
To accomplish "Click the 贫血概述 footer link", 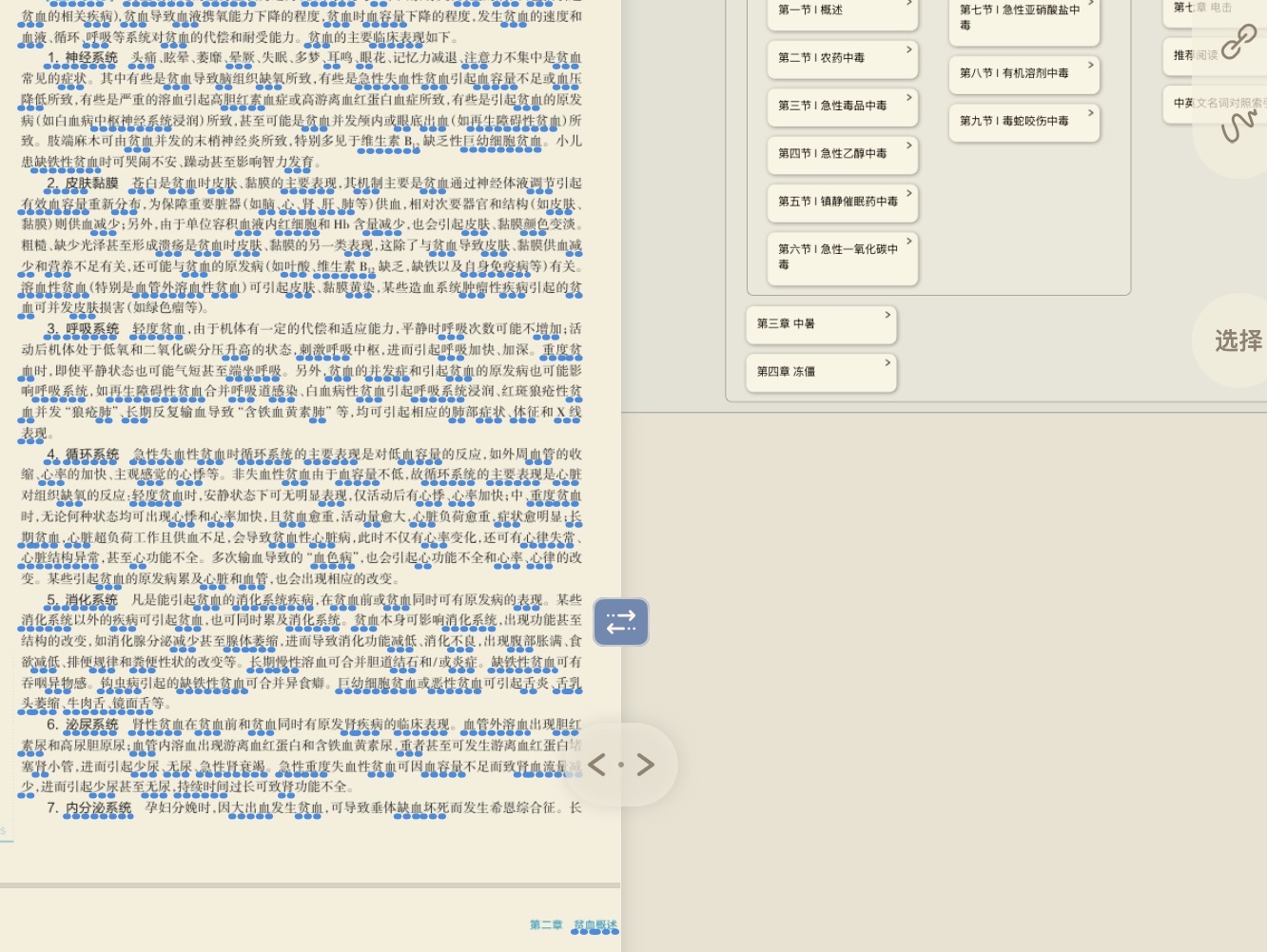I will [595, 925].
